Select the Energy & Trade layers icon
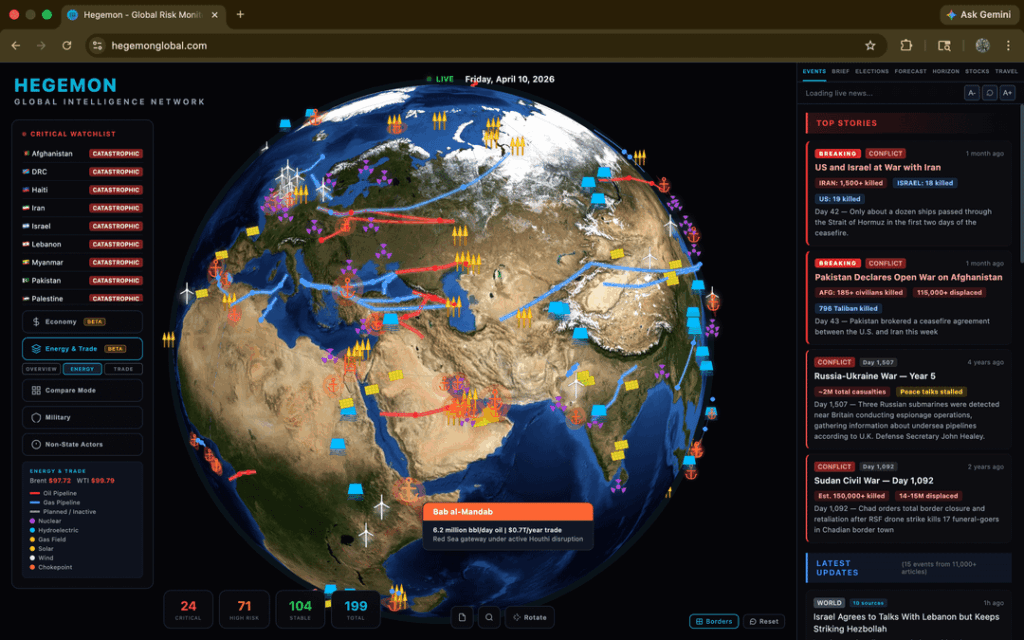Screen dimensions: 1024x640 (37, 349)
